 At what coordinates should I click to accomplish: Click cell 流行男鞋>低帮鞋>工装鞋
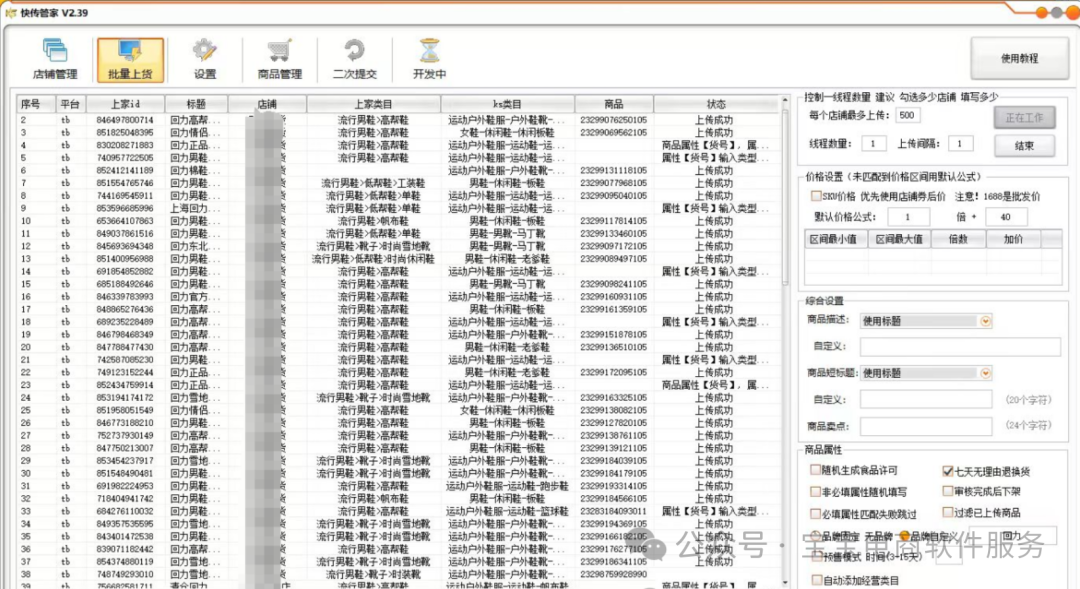tap(373, 183)
